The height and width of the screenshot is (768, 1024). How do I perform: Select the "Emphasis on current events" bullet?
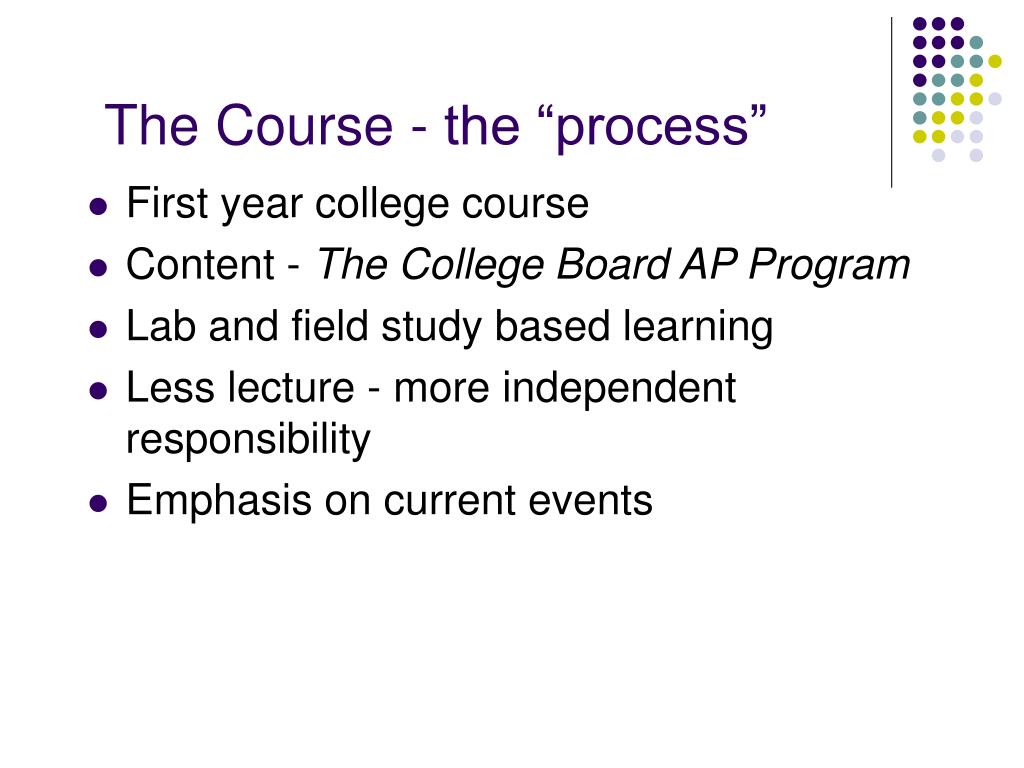click(x=389, y=501)
